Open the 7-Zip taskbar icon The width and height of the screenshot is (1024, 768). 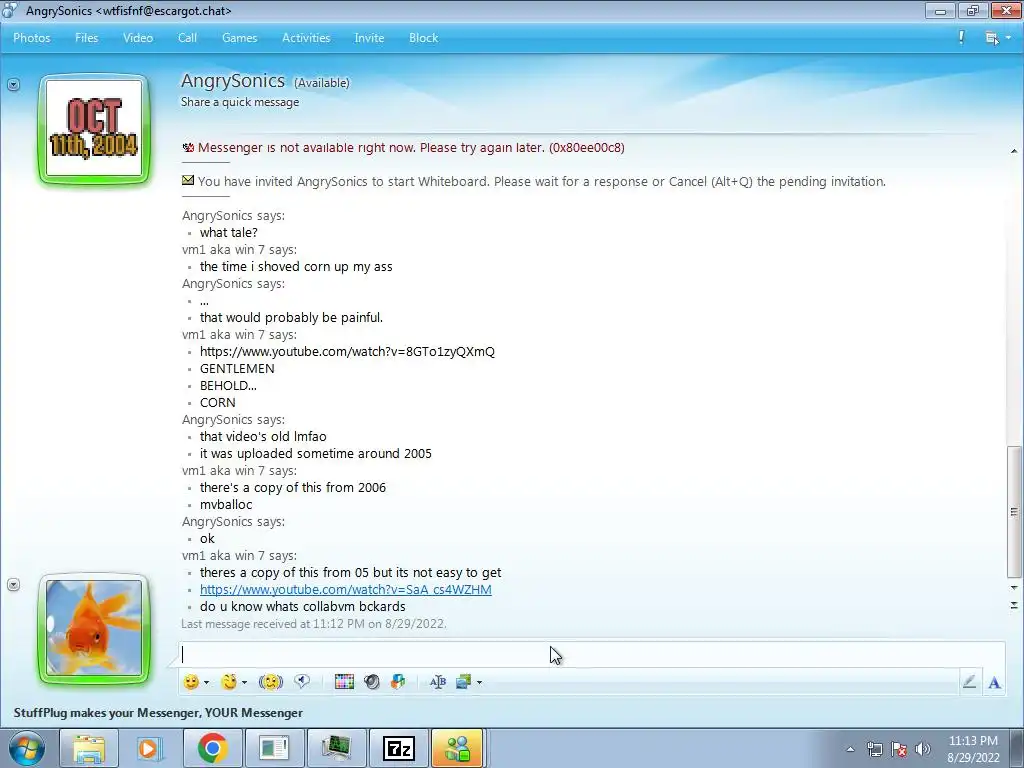tap(399, 748)
